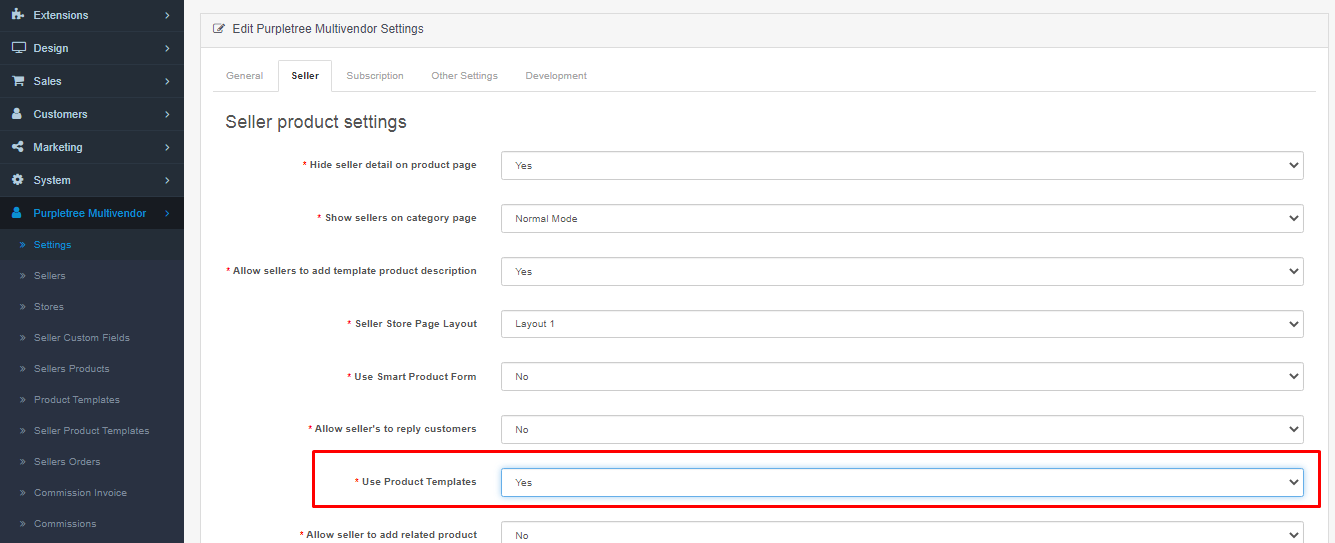Viewport: 1335px width, 543px height.
Task: Click the Design monitor icon
Action: click(x=18, y=48)
